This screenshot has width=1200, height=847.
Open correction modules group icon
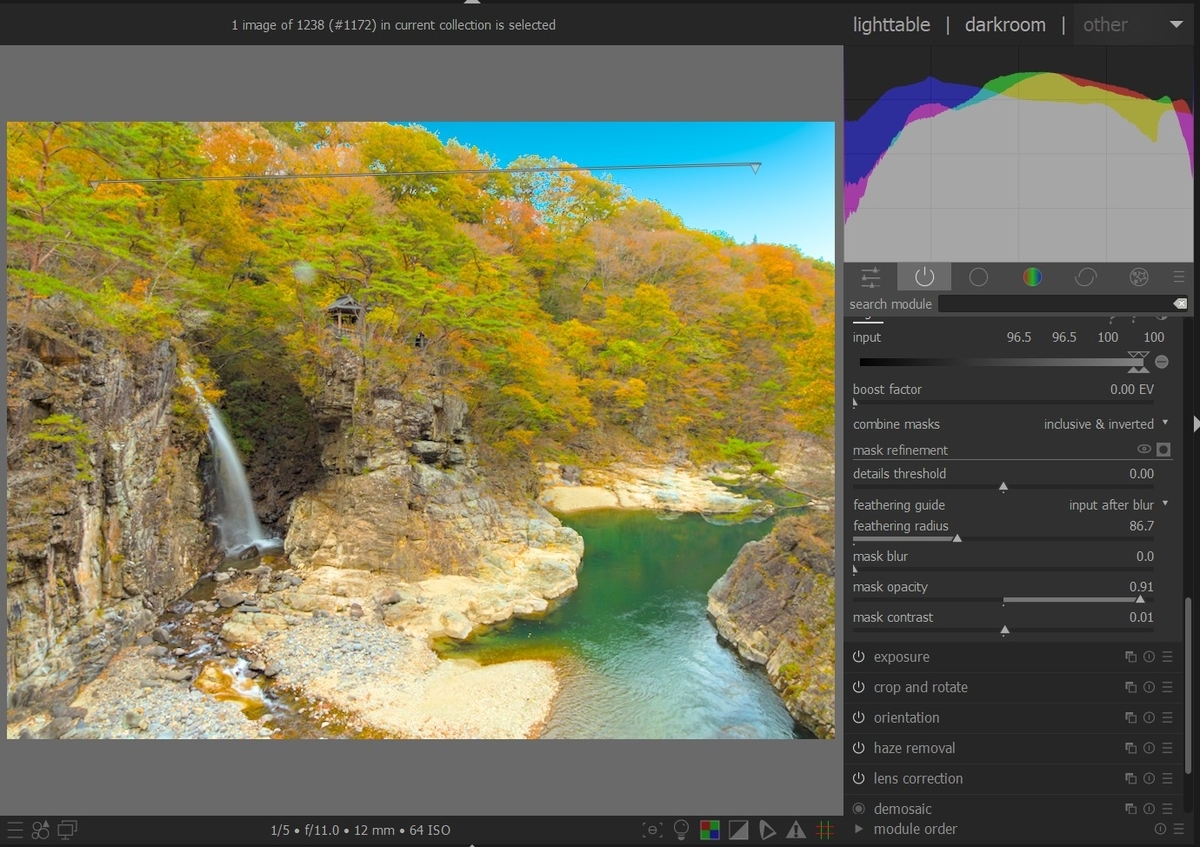pos(1086,277)
